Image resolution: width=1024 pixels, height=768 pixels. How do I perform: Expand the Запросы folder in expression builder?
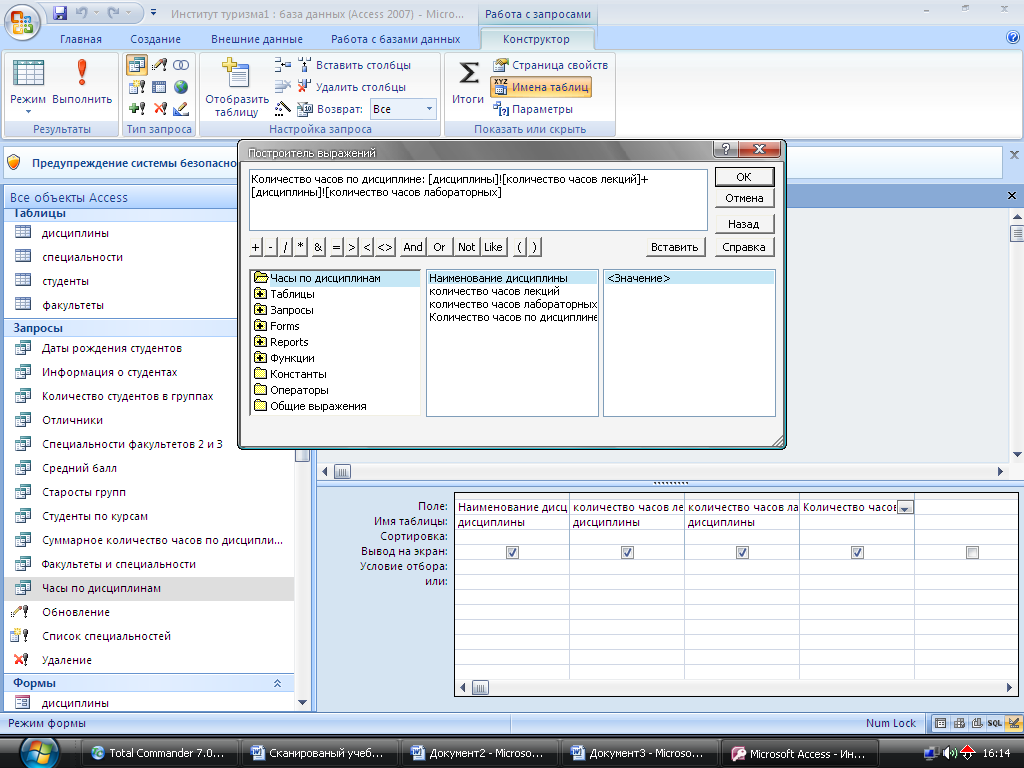click(x=261, y=310)
